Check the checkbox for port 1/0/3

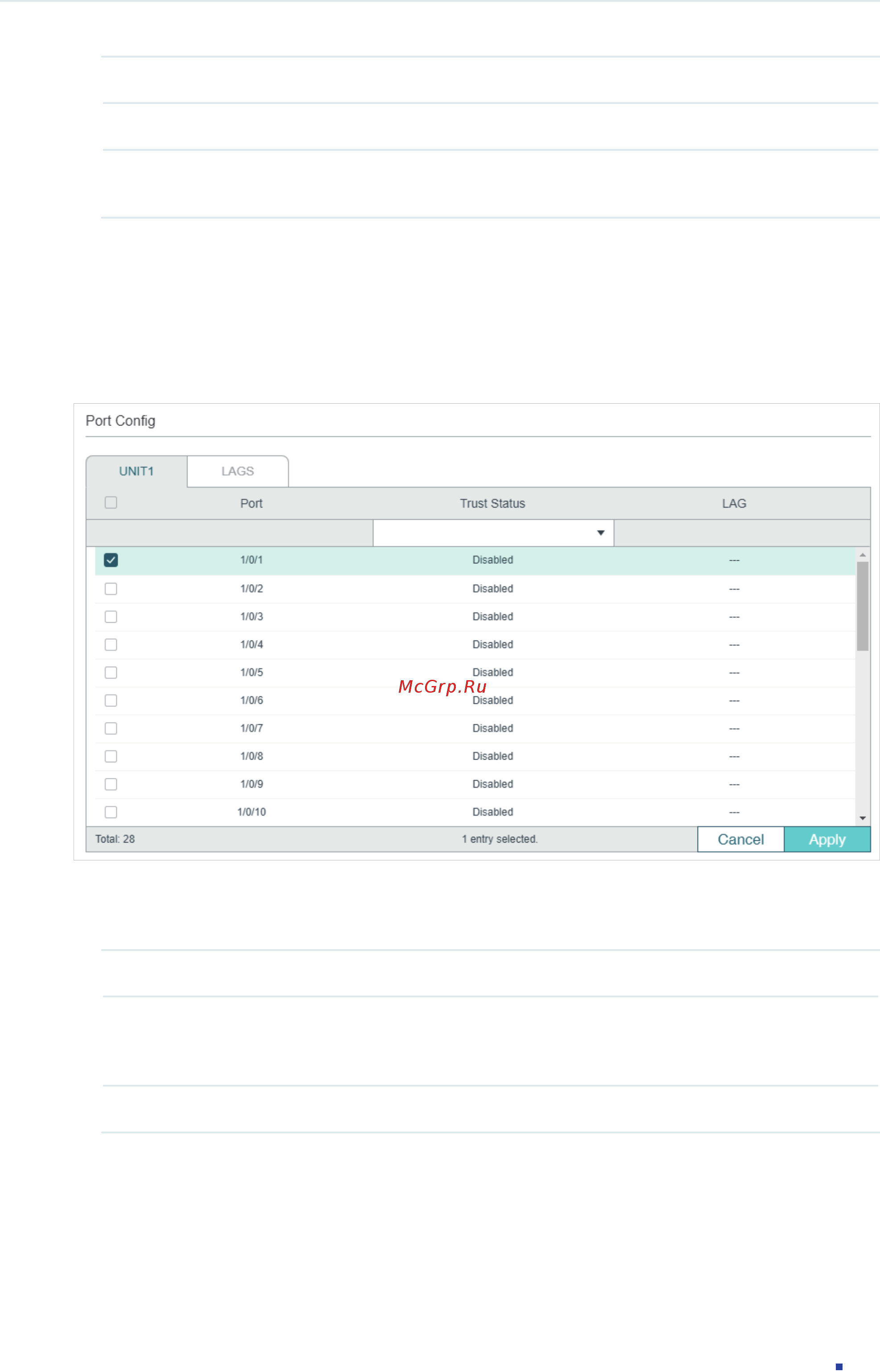pyautogui.click(x=111, y=616)
